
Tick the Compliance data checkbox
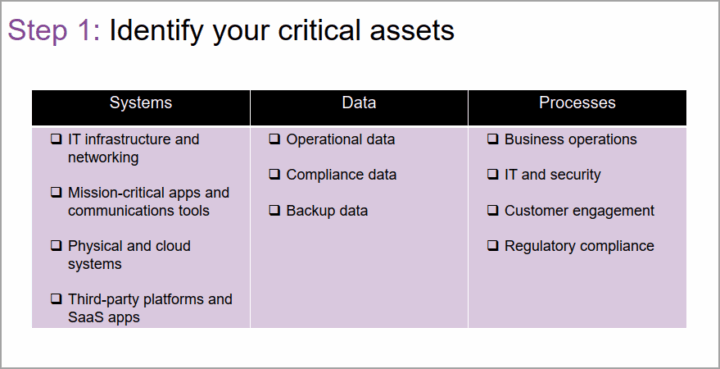coord(275,174)
